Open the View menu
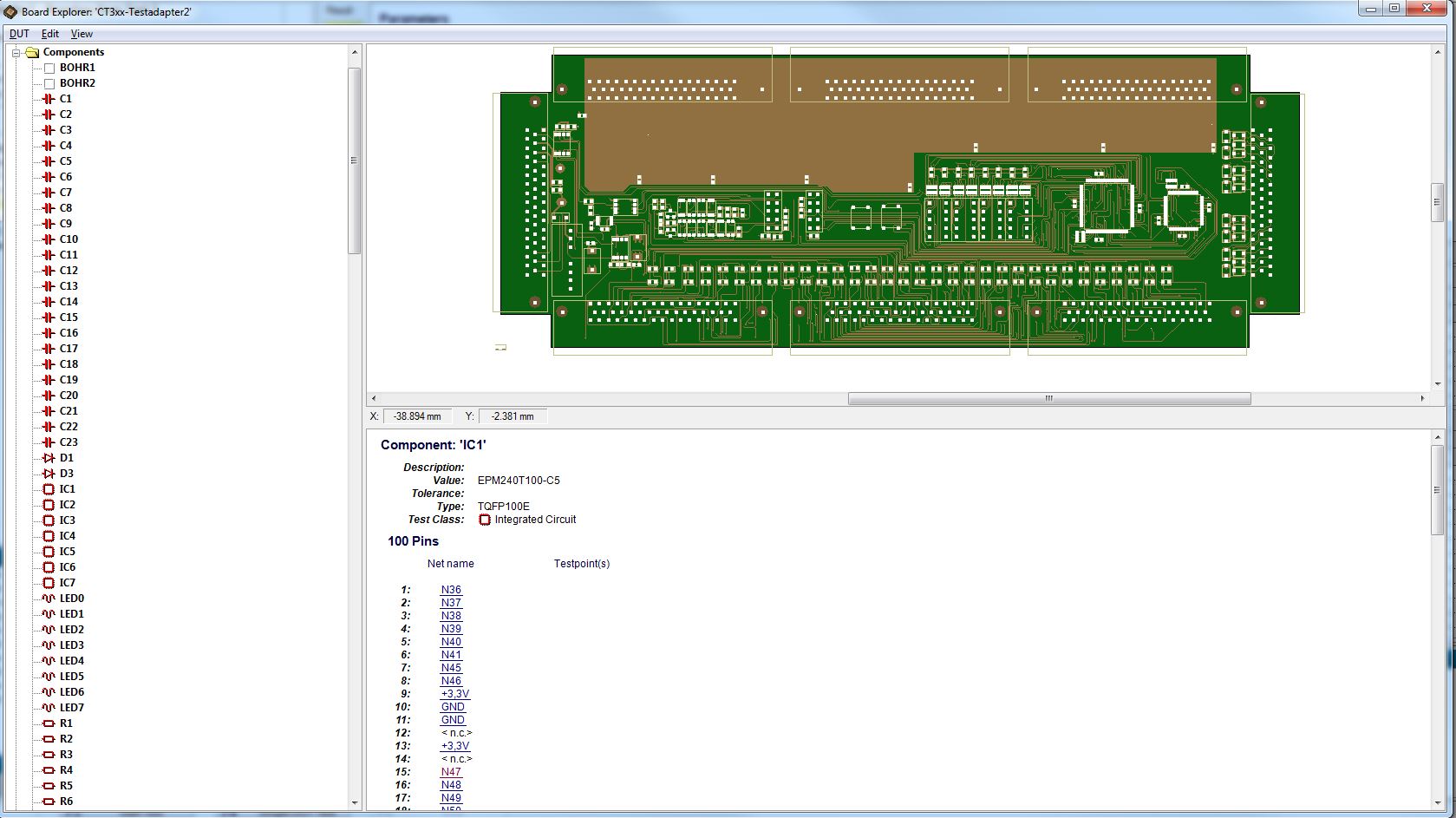The height and width of the screenshot is (818, 1456). pyautogui.click(x=82, y=34)
